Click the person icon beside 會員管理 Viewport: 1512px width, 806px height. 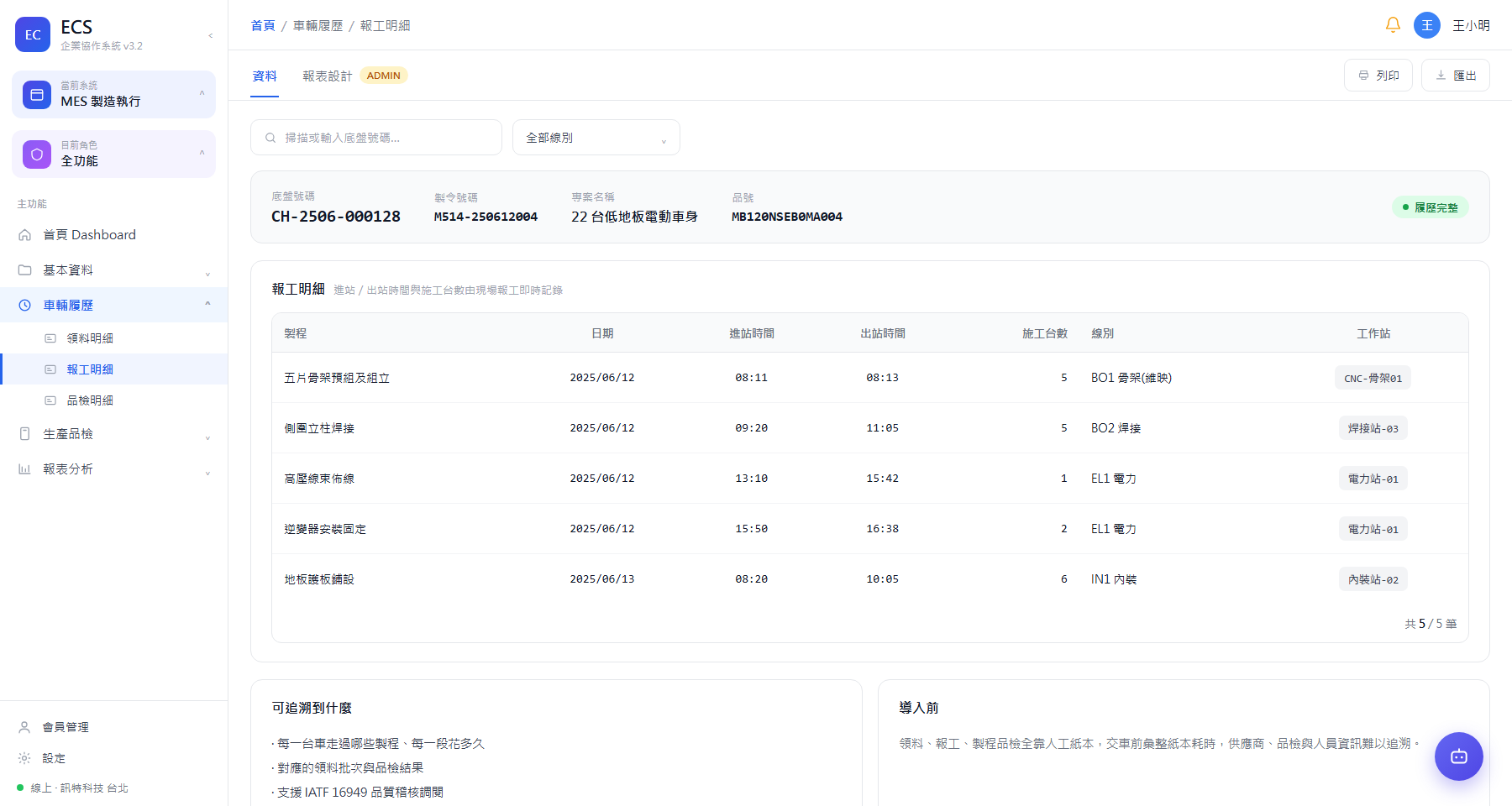[24, 727]
